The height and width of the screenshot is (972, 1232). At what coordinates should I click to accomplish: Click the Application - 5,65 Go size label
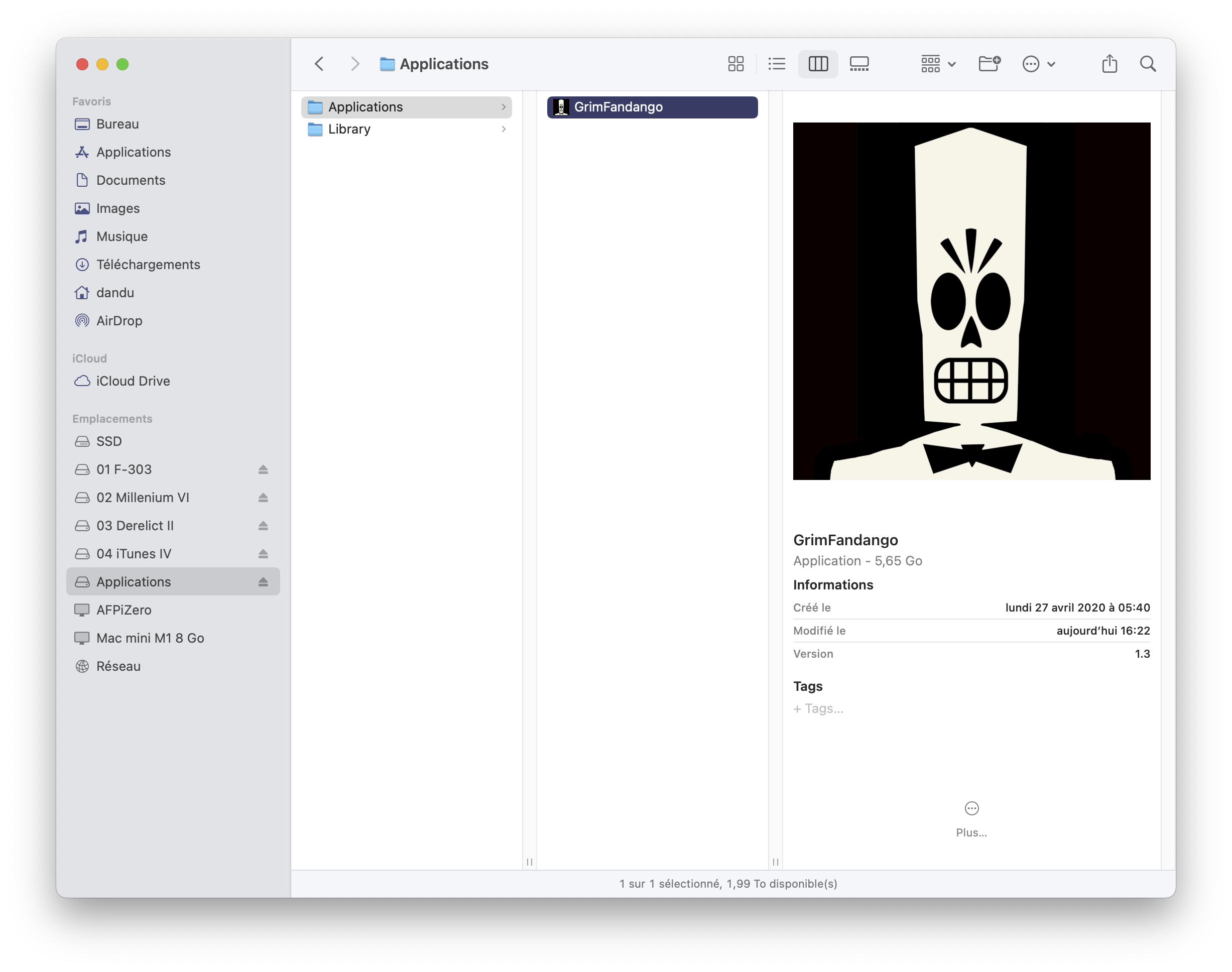click(857, 560)
